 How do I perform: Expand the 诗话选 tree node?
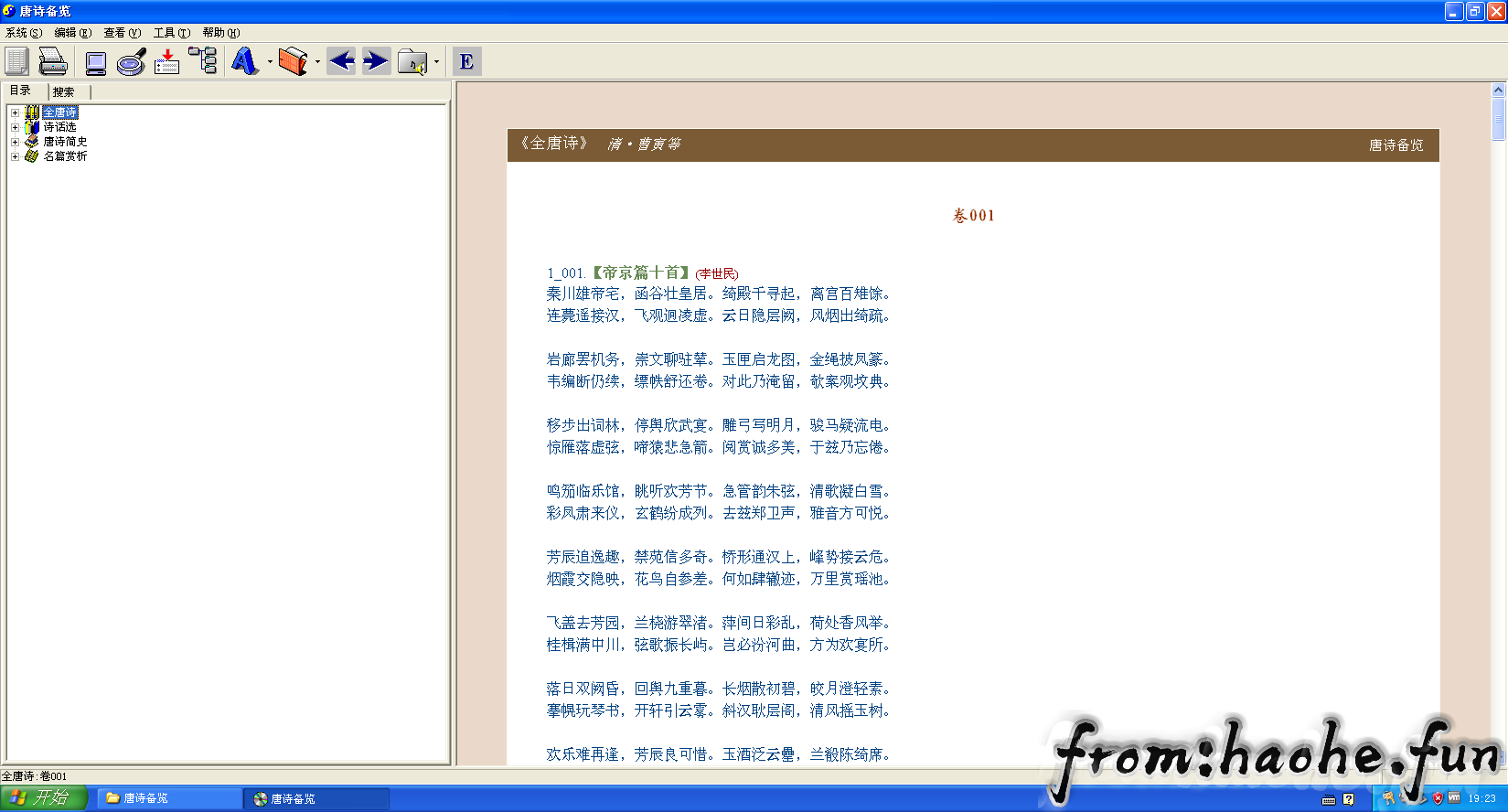[15, 127]
